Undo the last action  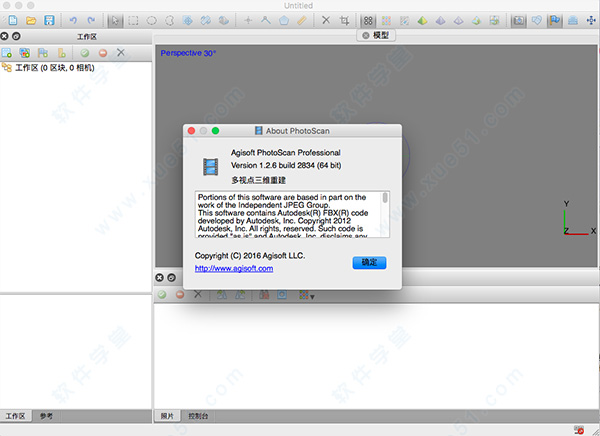73,20
